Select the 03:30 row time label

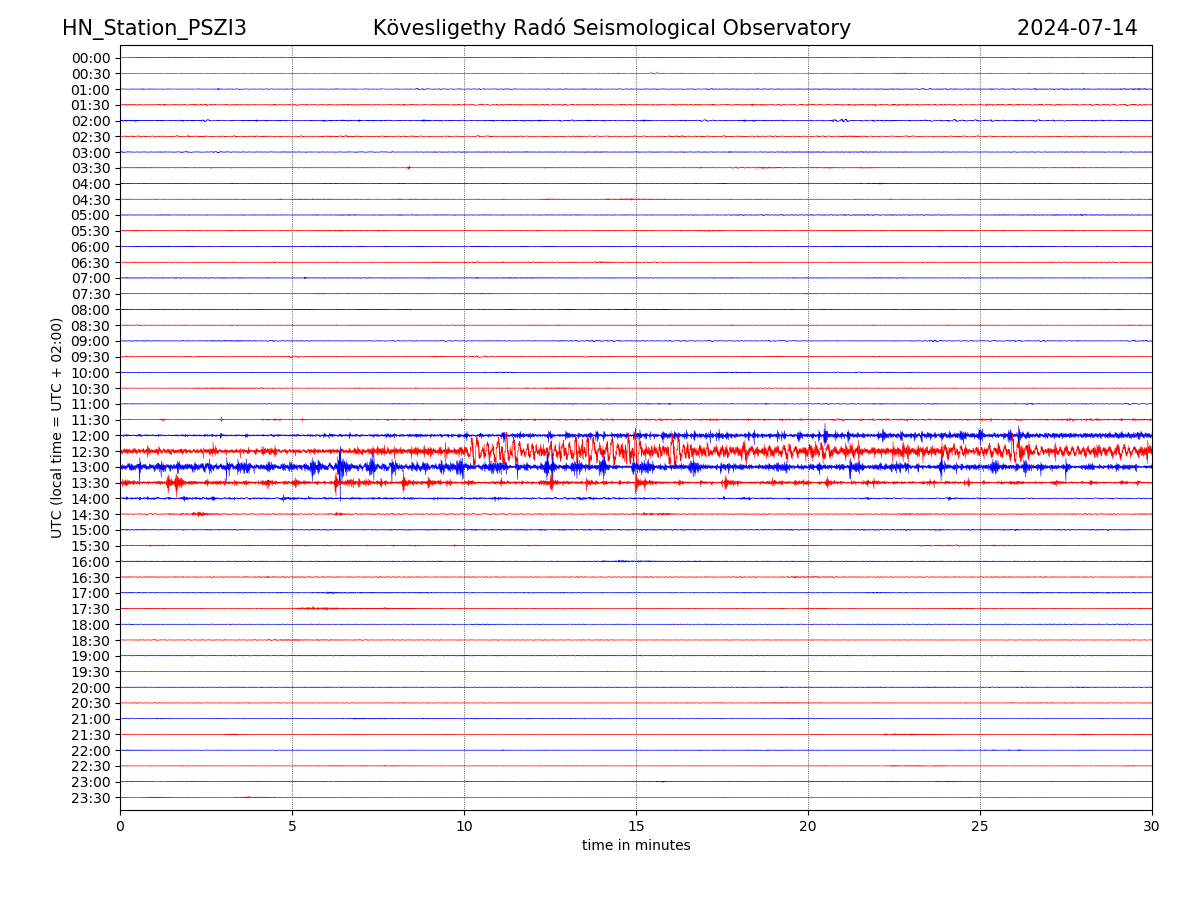(90, 168)
